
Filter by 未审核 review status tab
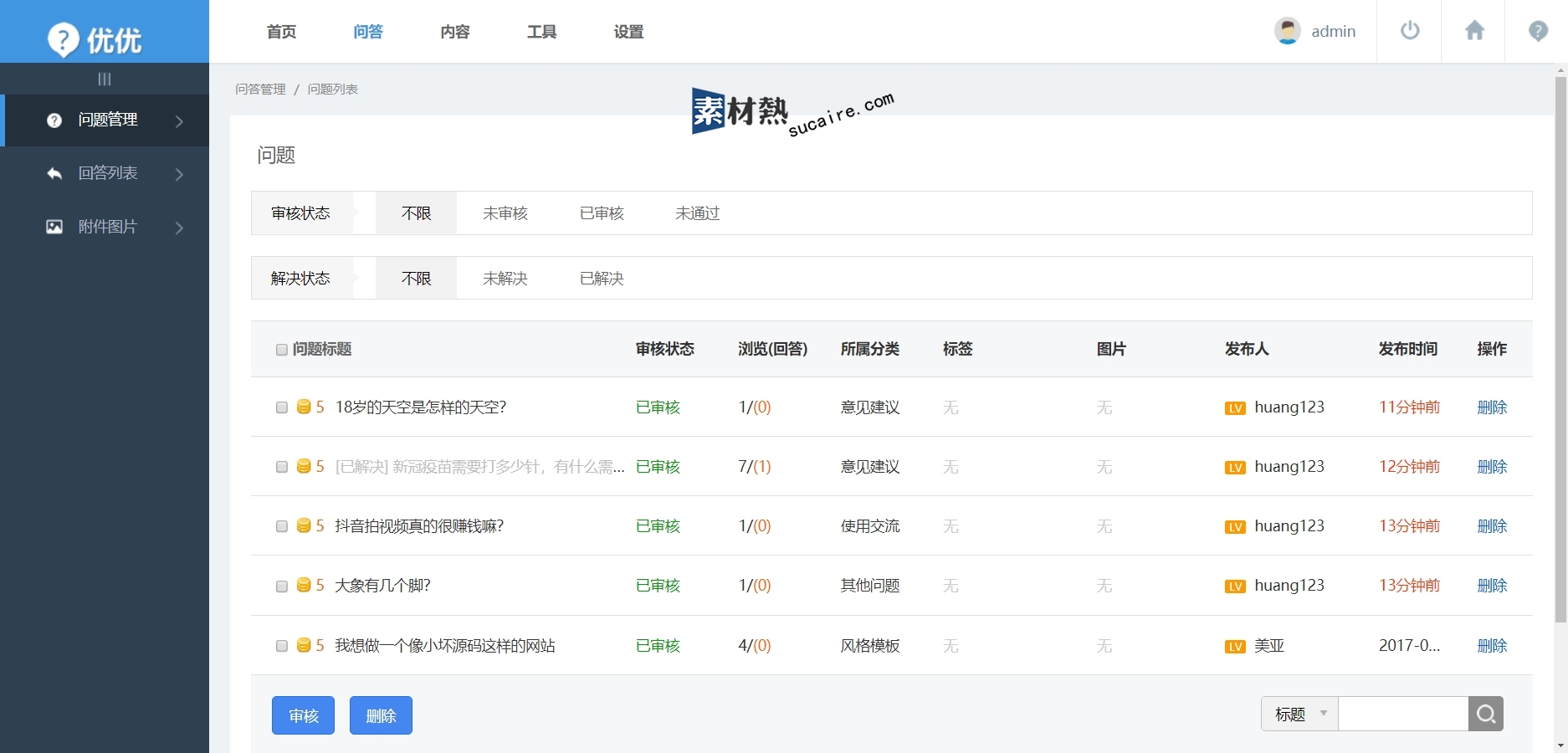(x=505, y=213)
